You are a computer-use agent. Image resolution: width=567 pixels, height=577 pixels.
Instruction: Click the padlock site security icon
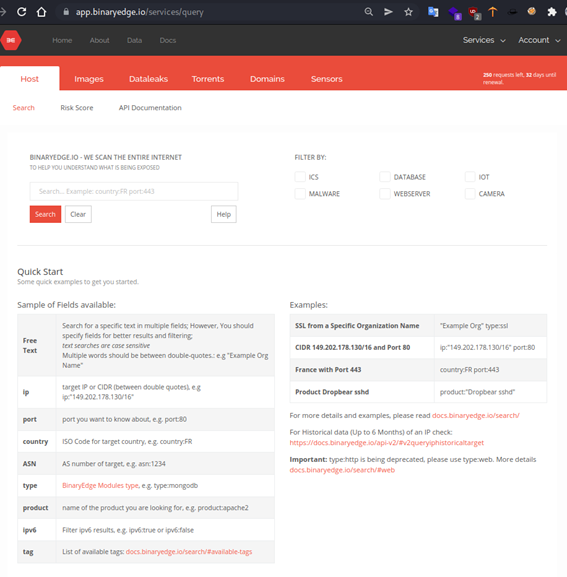tap(66, 12)
